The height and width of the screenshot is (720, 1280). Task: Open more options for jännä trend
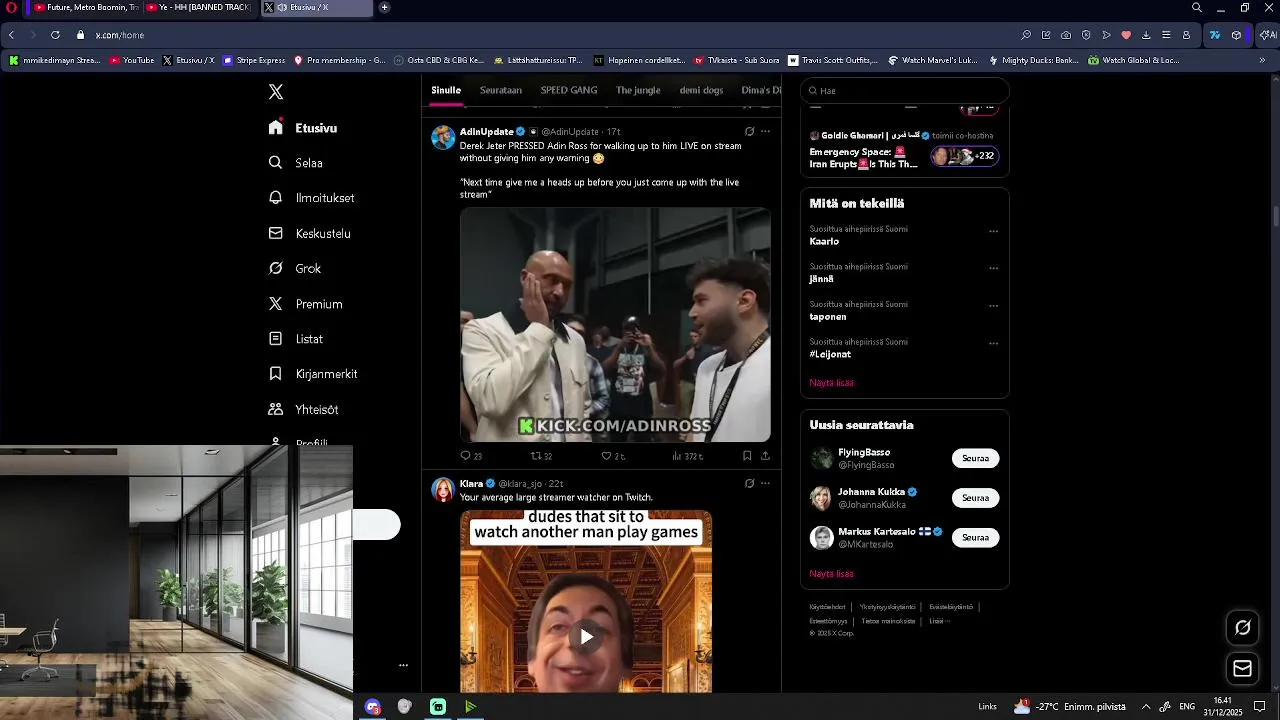[x=993, y=268]
